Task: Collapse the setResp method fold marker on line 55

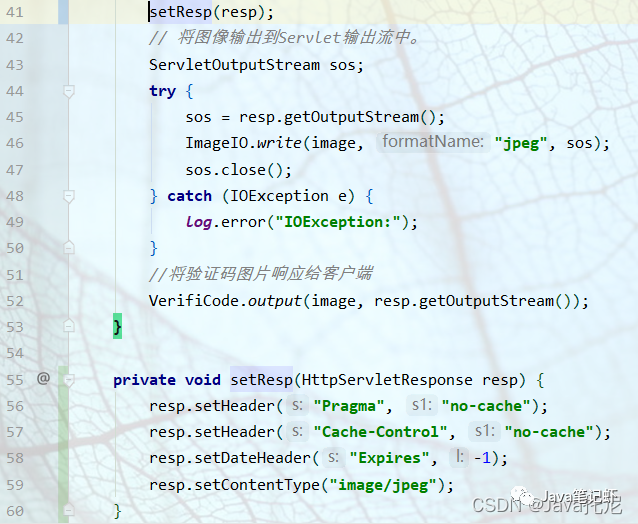Action: click(69, 380)
